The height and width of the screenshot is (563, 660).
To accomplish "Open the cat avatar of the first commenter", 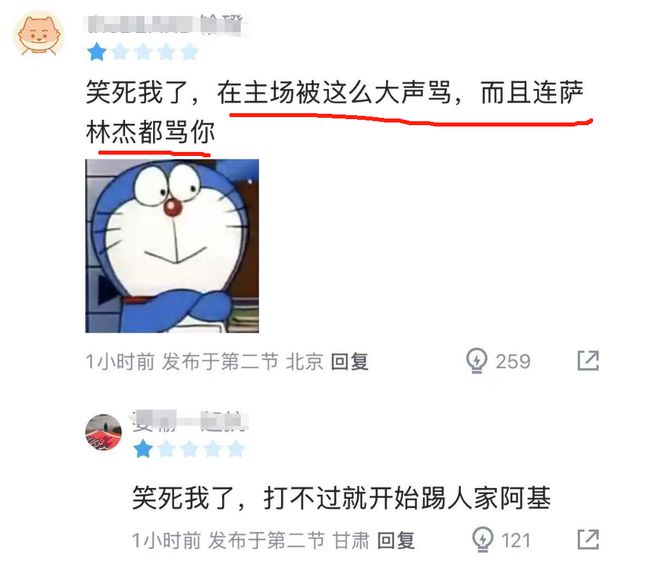I will [39, 35].
